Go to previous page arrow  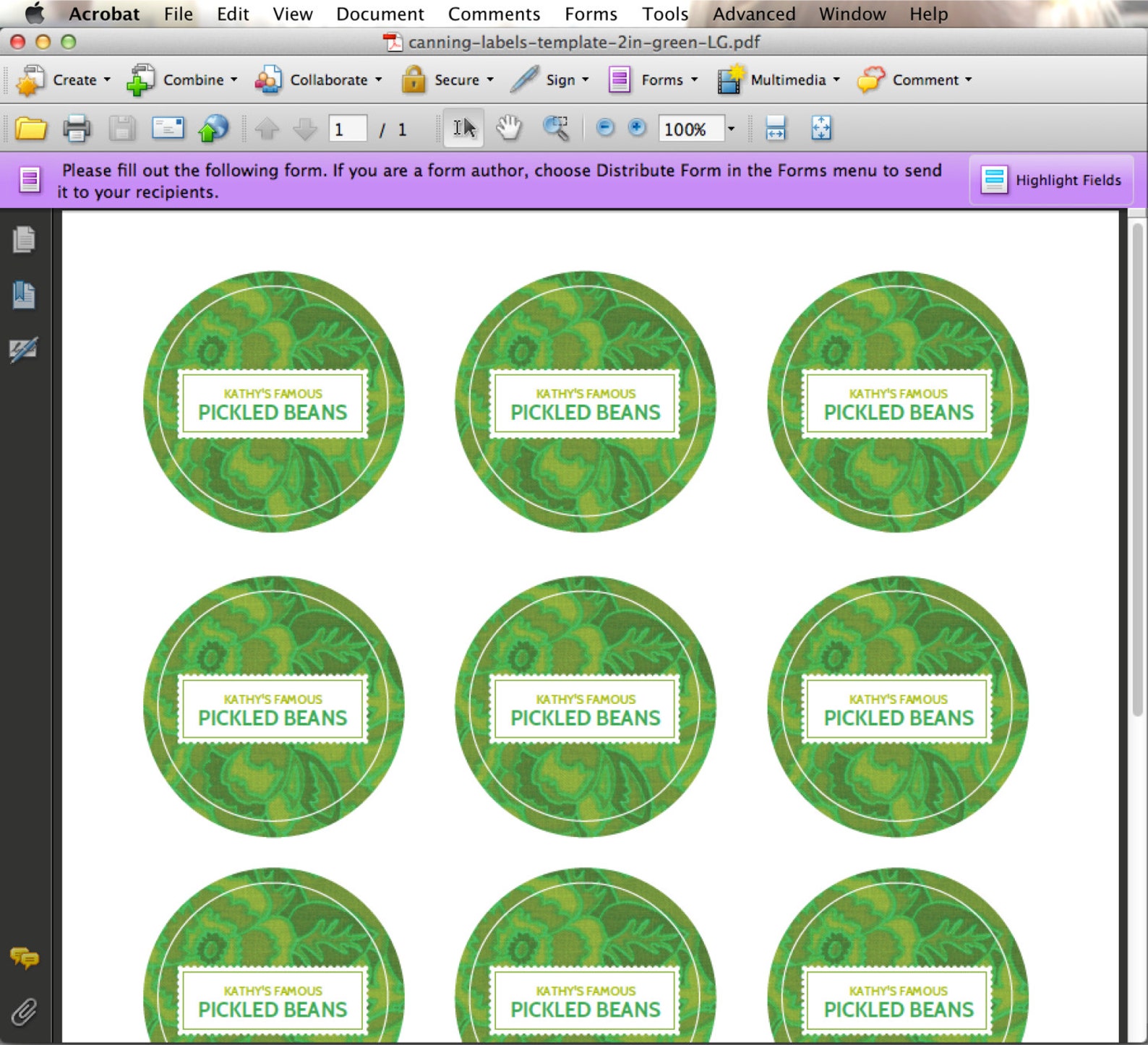(267, 129)
